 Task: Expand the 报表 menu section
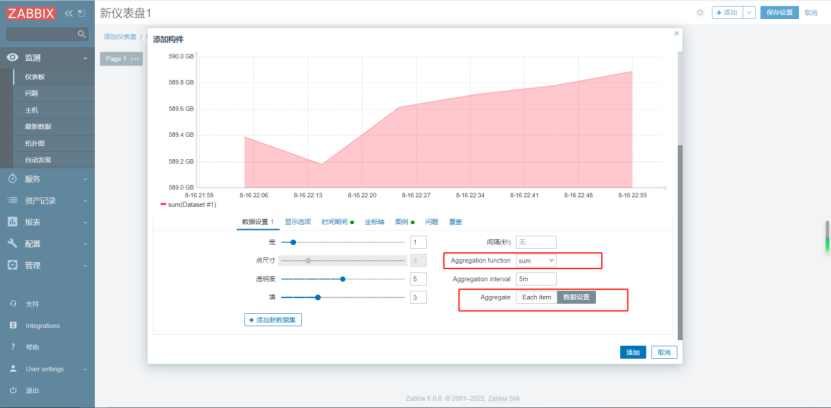(x=85, y=223)
